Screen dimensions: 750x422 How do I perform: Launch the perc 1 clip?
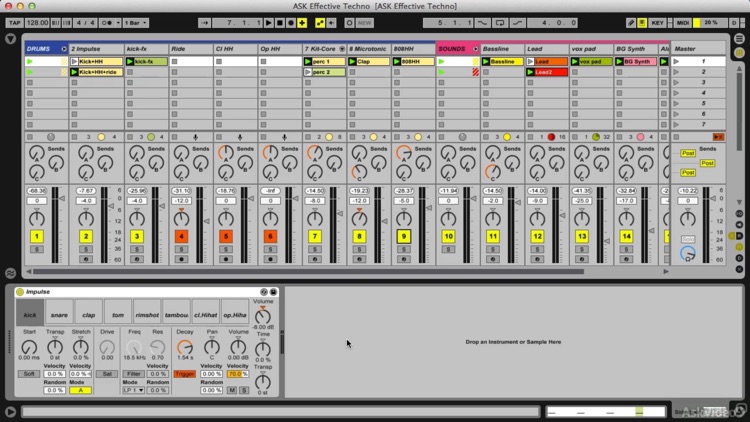(x=308, y=62)
